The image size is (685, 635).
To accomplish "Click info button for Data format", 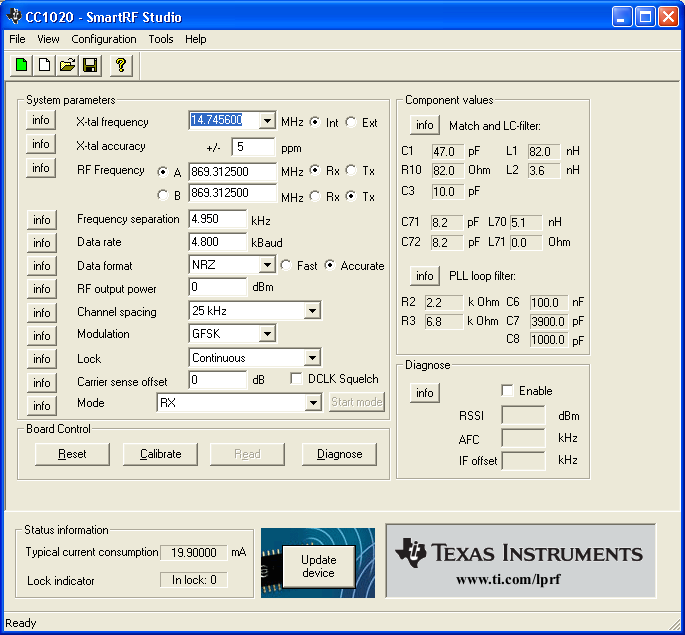I will [x=42, y=266].
